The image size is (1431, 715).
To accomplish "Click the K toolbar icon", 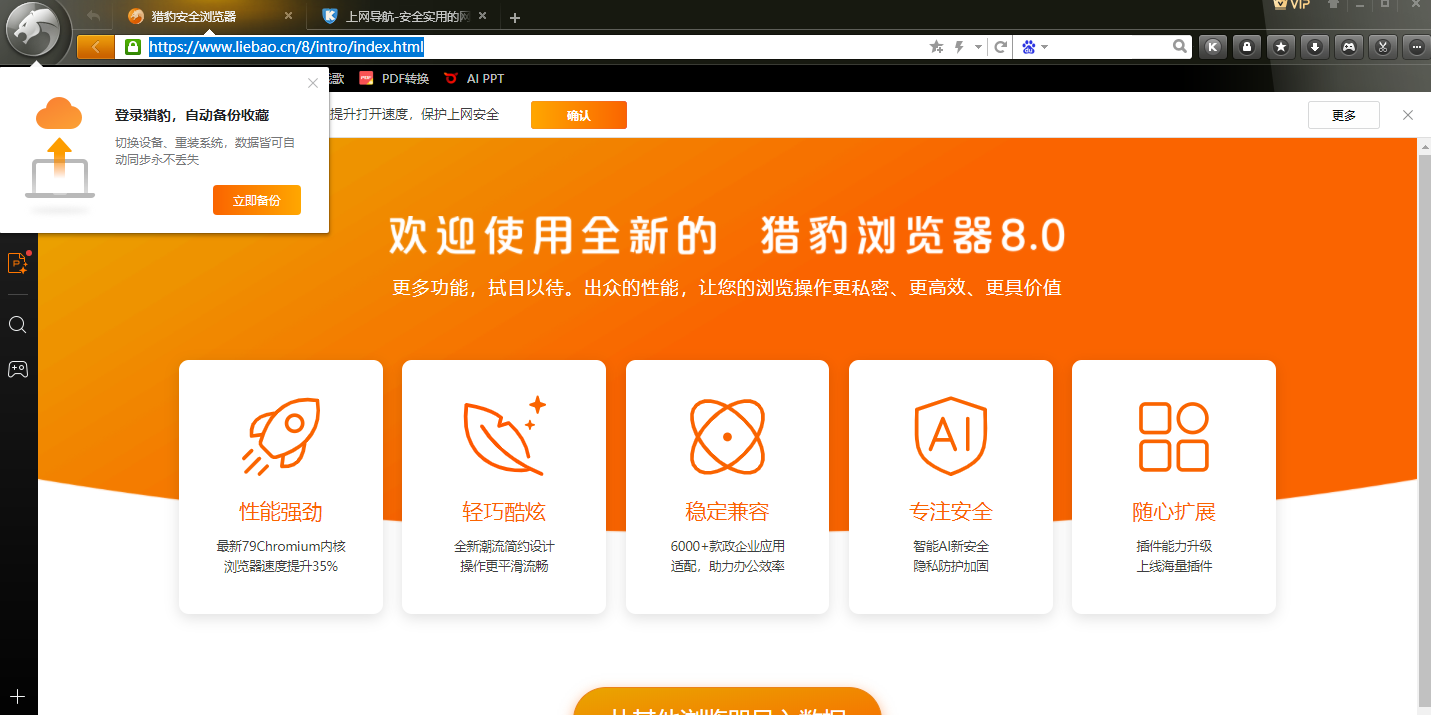I will click(x=1212, y=46).
